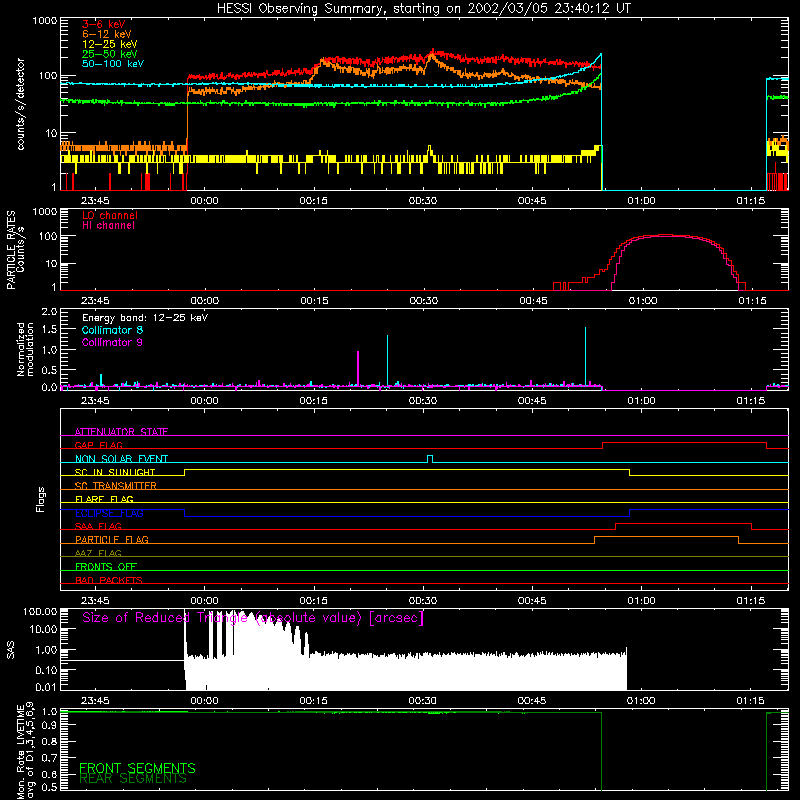Image resolution: width=800 pixels, height=800 pixels.
Task: Click the 23:45 tick label under particle rates plot
Action: click(x=95, y=301)
